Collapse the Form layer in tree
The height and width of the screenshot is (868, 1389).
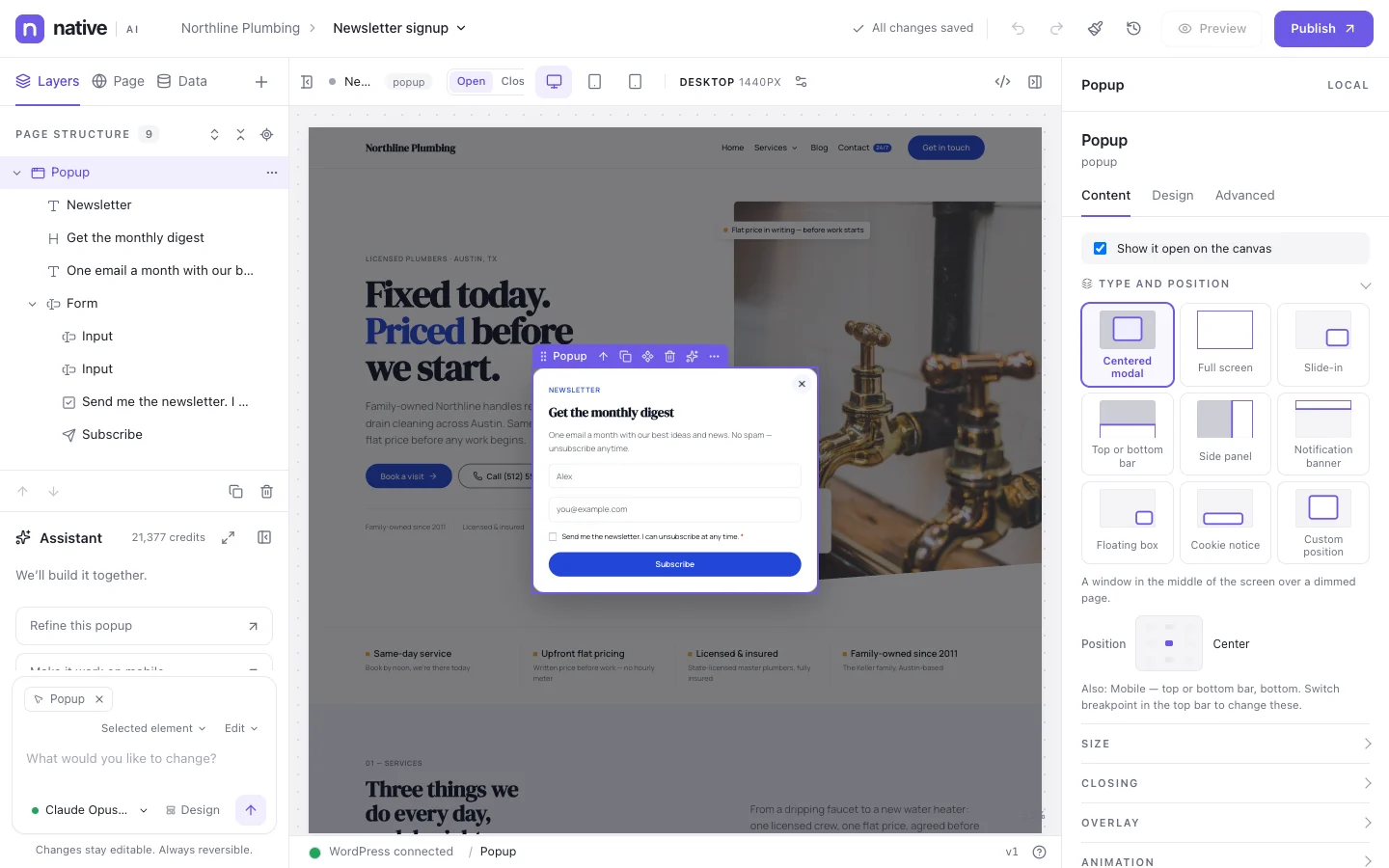coord(32,304)
